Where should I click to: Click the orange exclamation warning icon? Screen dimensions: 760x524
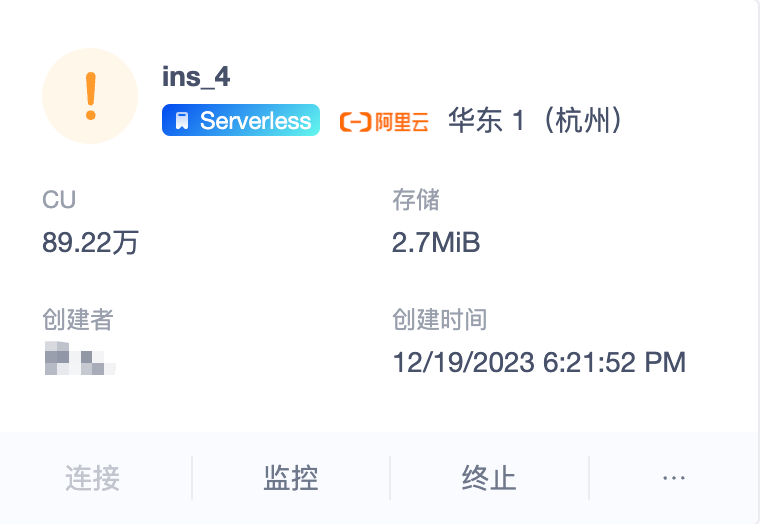(90, 95)
